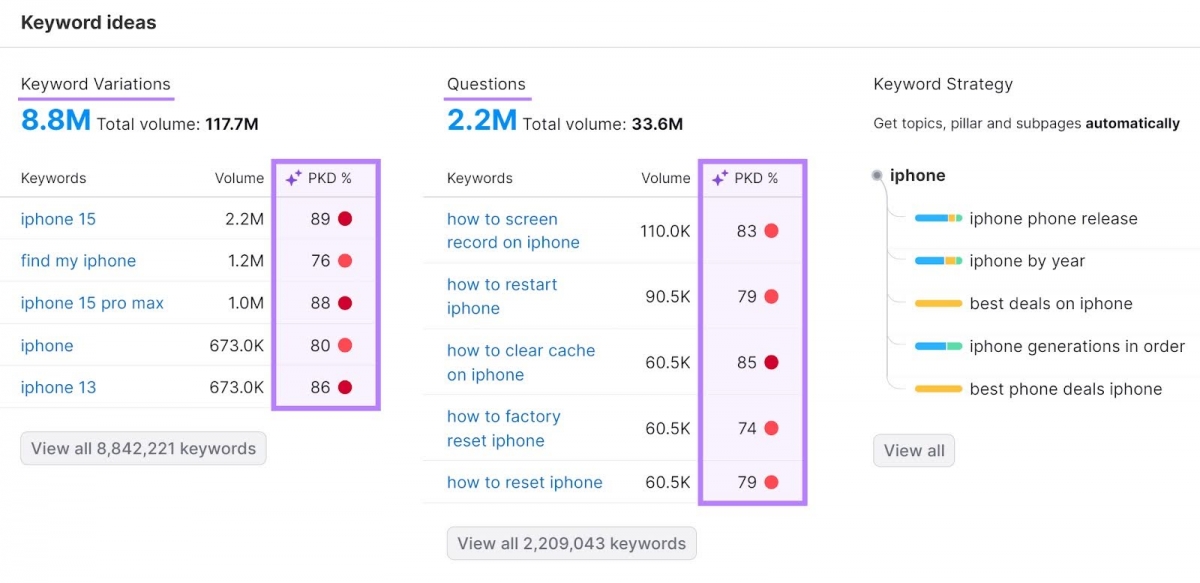1200x583 pixels.
Task: Click "View all 8,842,221 keywords" button
Action: pos(142,448)
